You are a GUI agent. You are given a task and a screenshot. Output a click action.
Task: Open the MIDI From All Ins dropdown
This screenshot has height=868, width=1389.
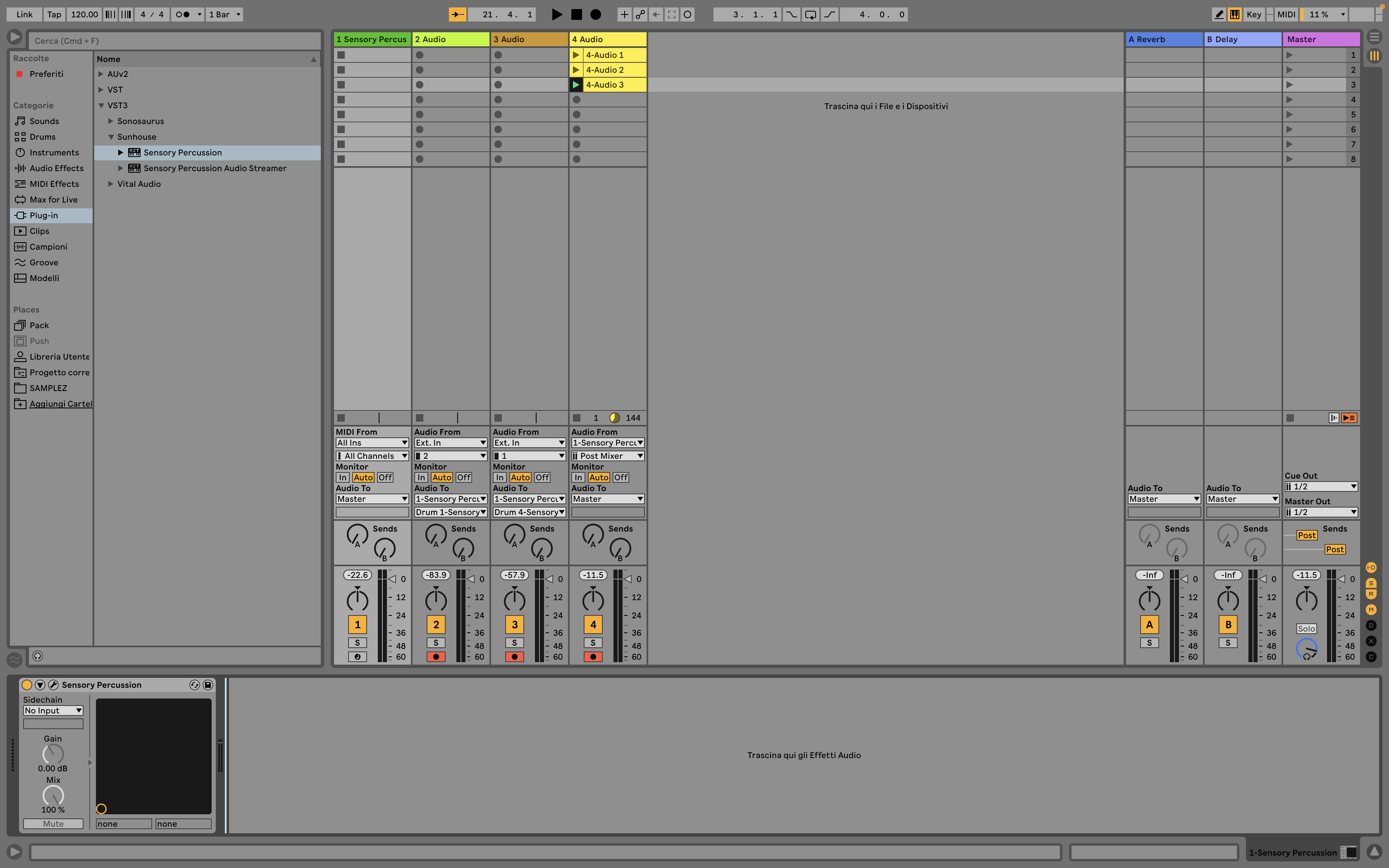tap(372, 443)
